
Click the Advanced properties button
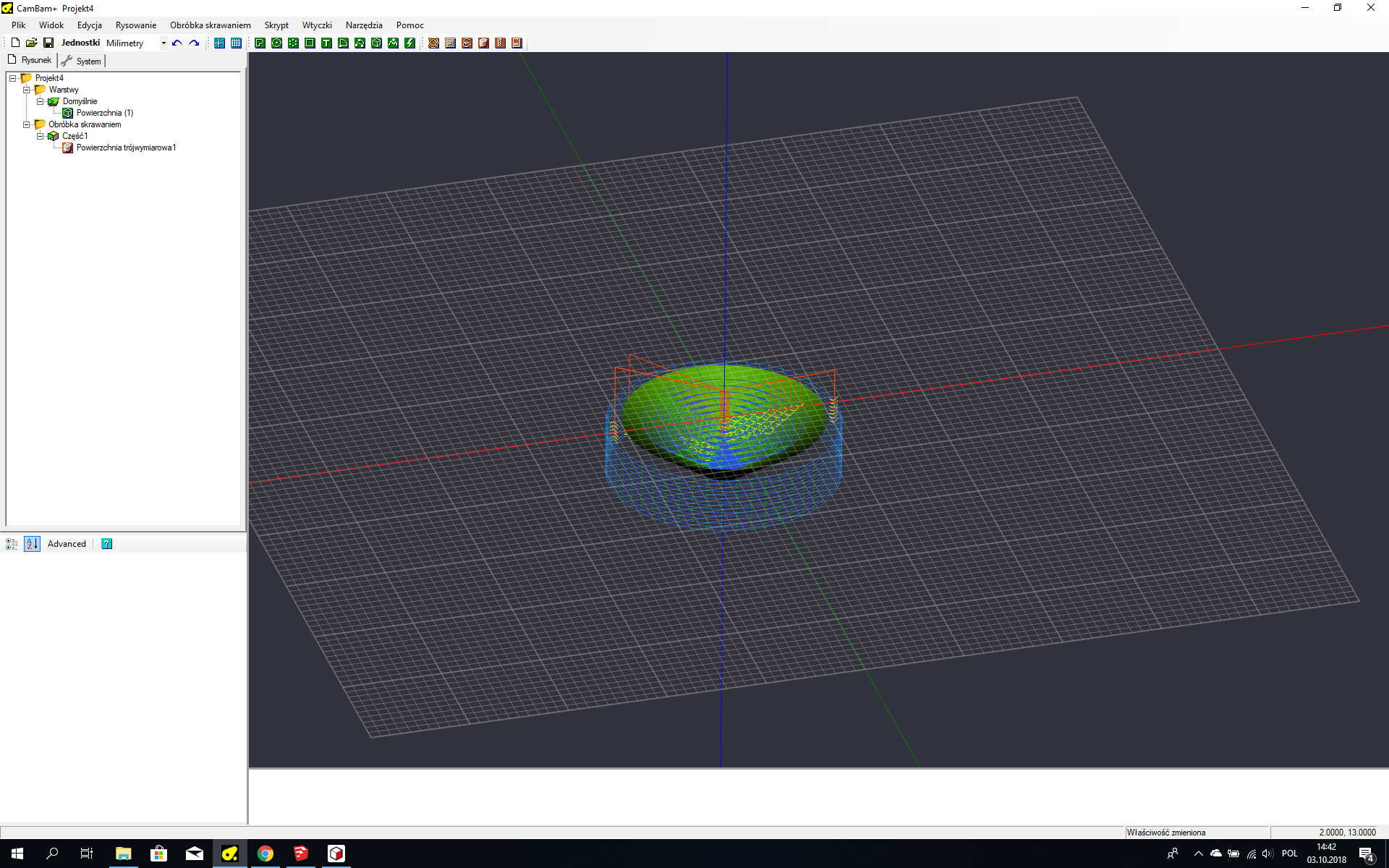(67, 544)
